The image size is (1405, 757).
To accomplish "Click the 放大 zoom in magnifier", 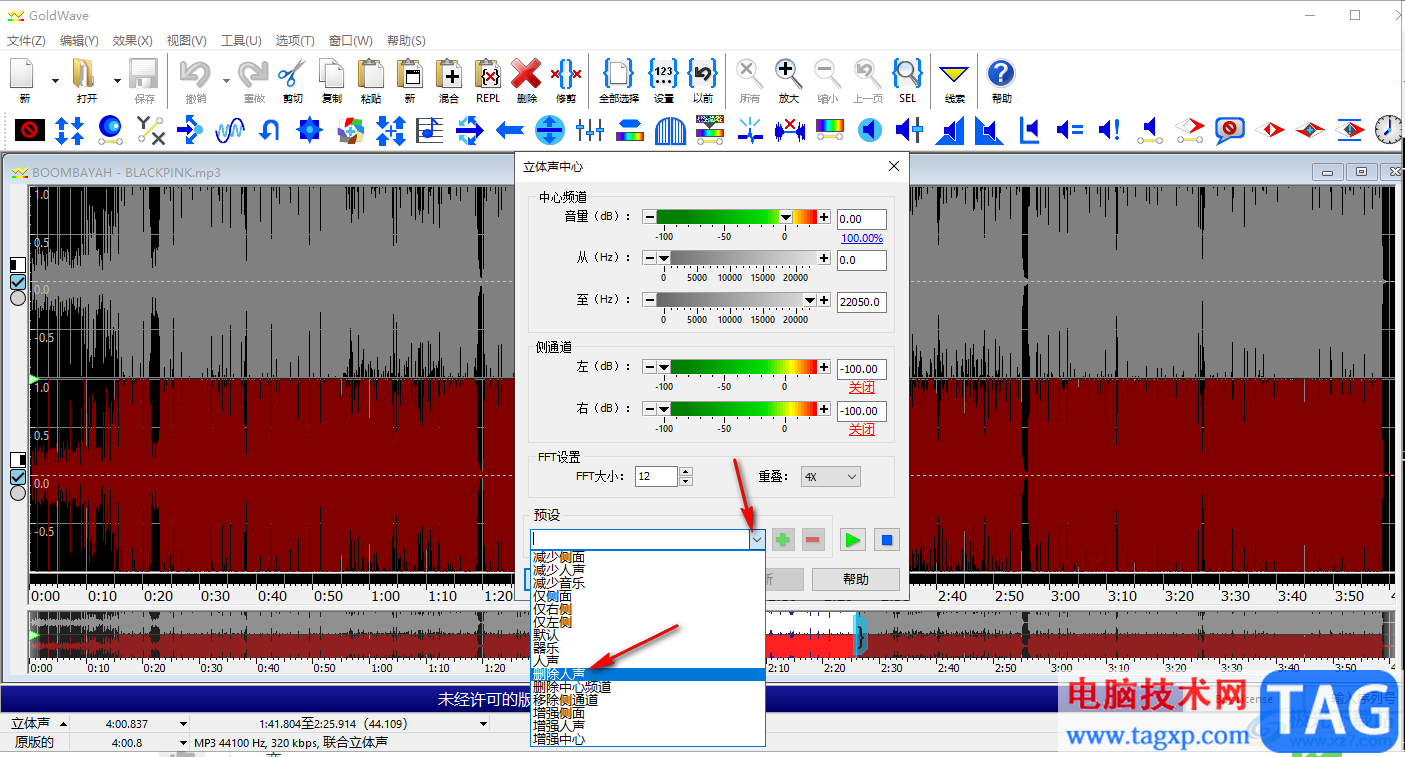I will pos(788,75).
